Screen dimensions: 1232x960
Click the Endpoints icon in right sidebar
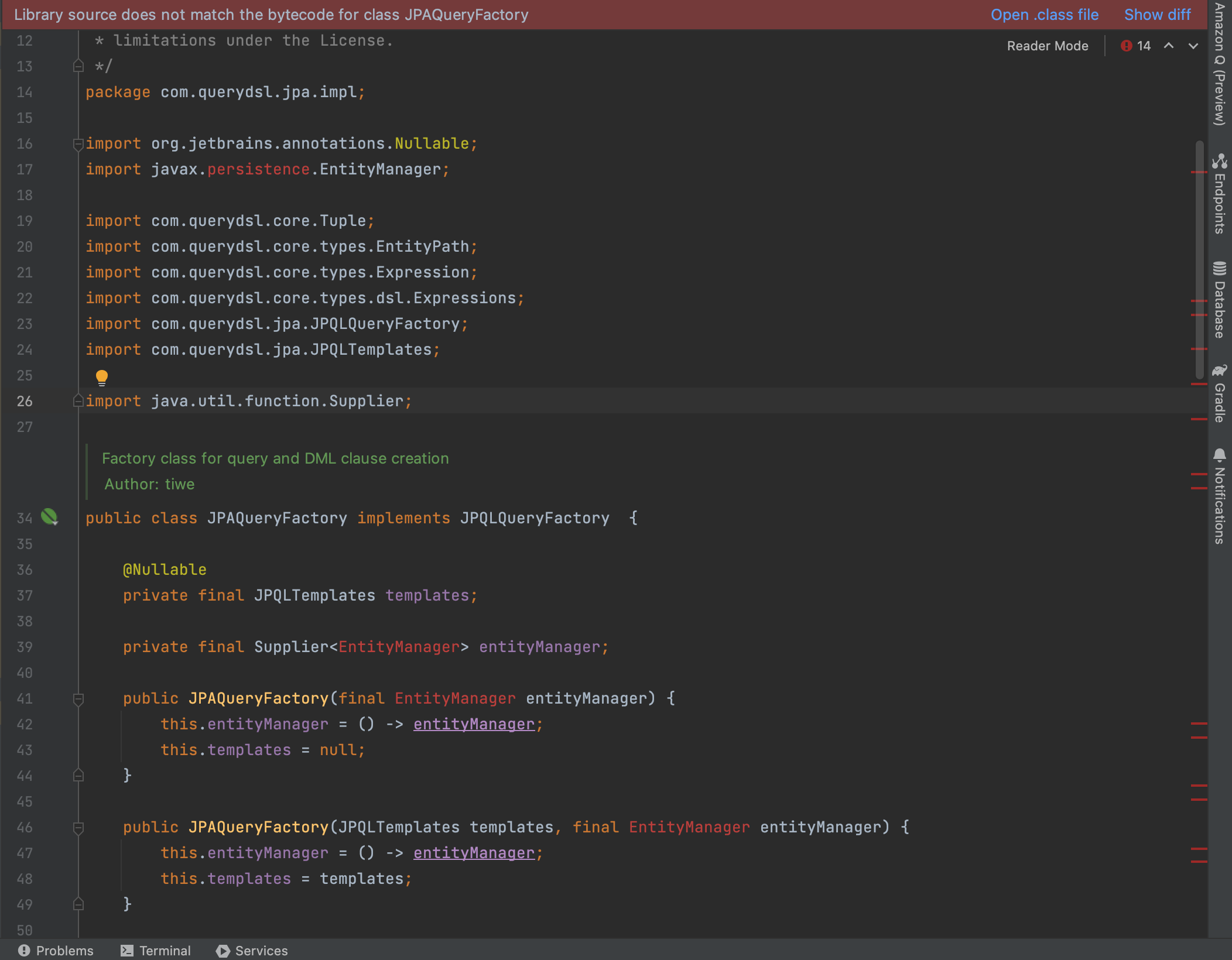click(1220, 161)
